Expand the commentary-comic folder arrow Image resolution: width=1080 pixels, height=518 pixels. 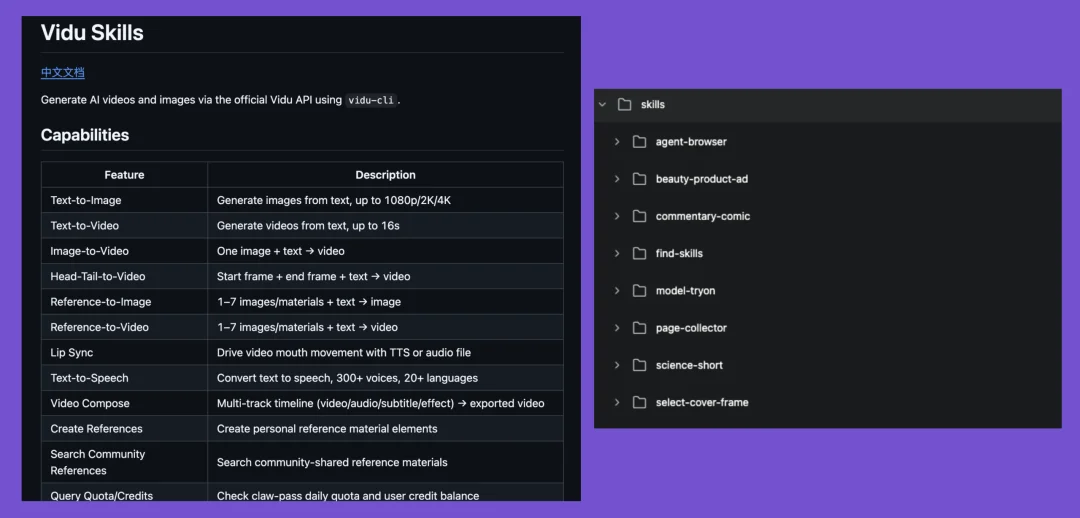pyautogui.click(x=617, y=216)
